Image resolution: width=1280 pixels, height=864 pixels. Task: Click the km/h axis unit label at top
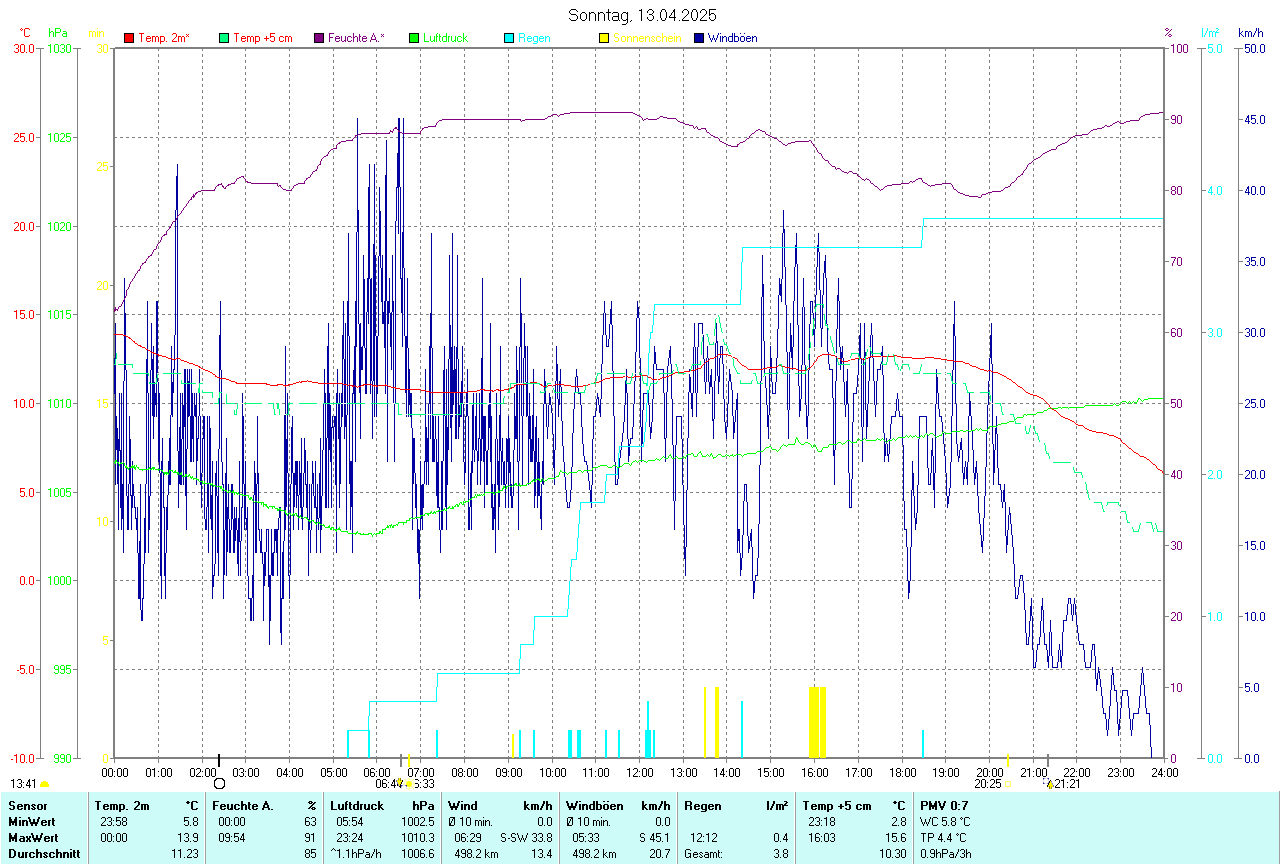[1250, 33]
